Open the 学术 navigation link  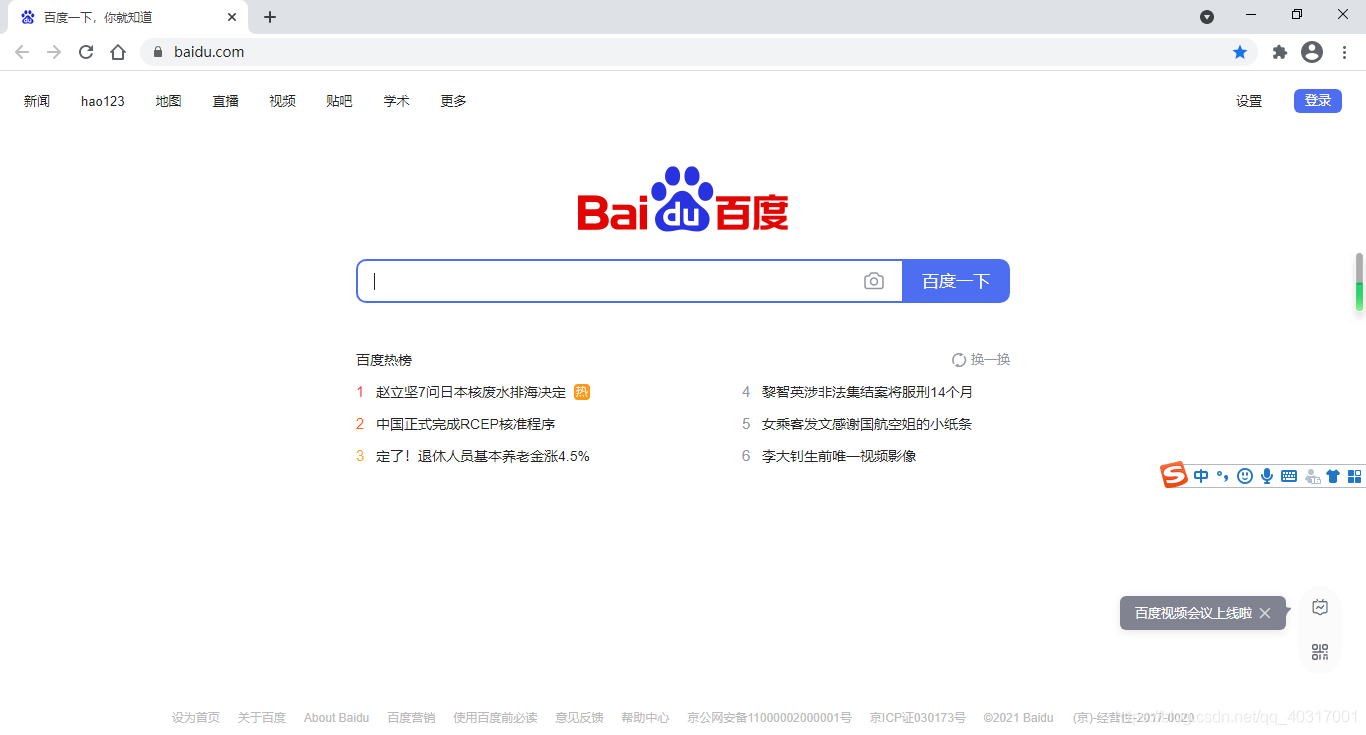397,101
